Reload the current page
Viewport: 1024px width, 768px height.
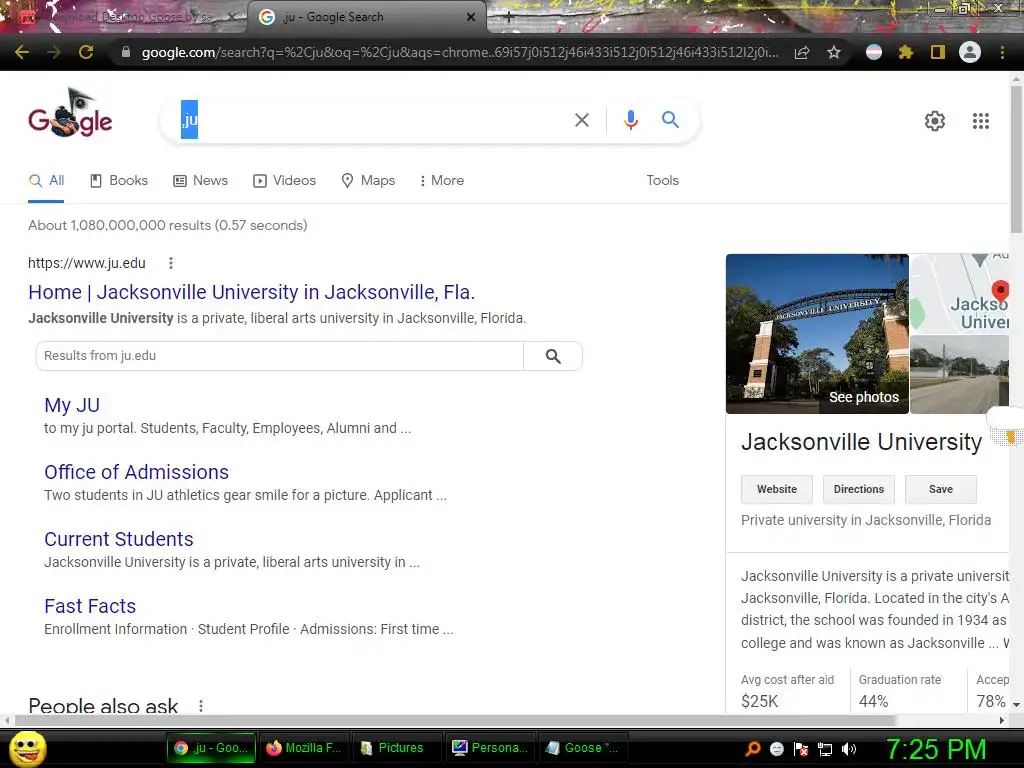pos(86,52)
